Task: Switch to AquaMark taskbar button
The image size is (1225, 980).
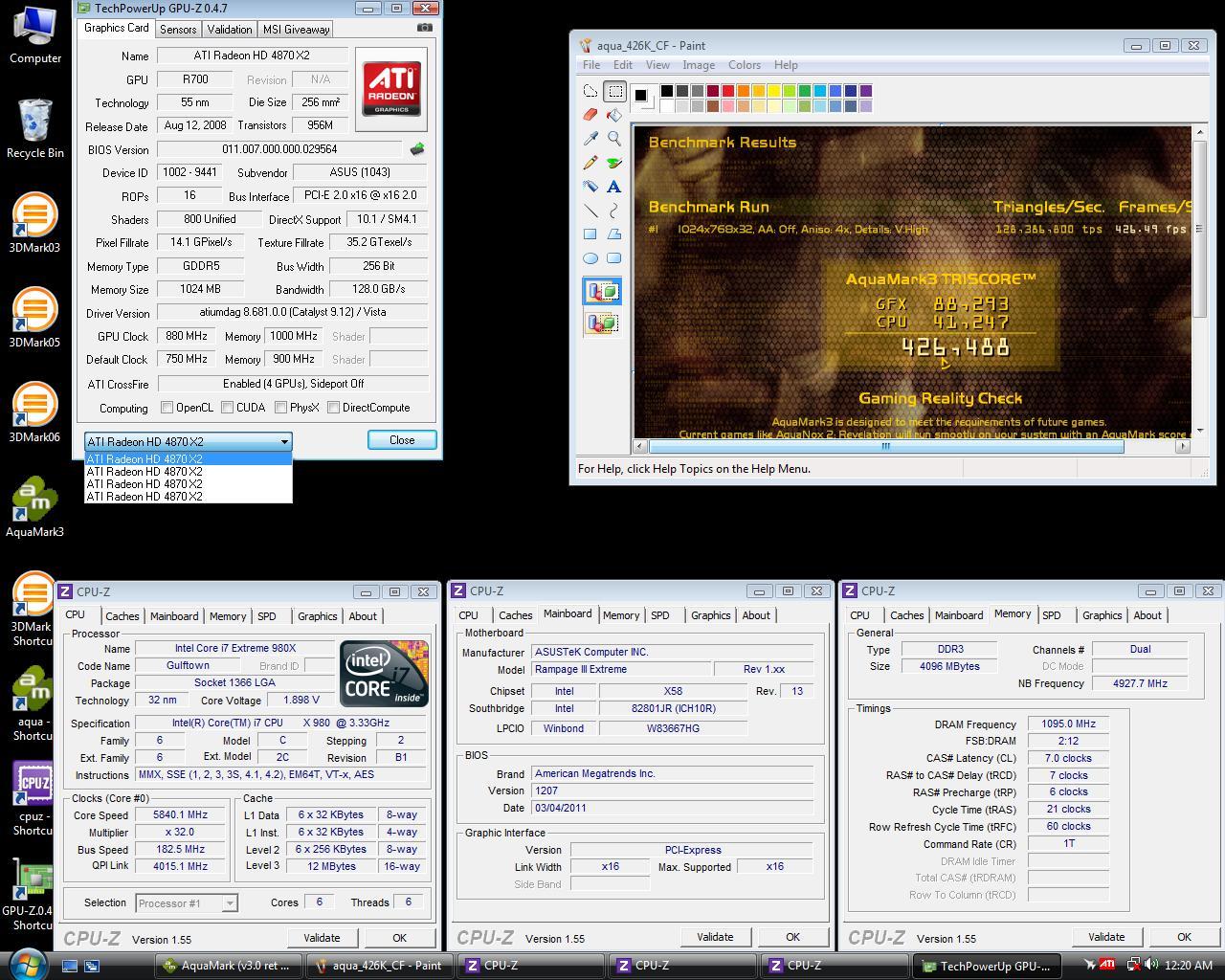Action: point(230,966)
